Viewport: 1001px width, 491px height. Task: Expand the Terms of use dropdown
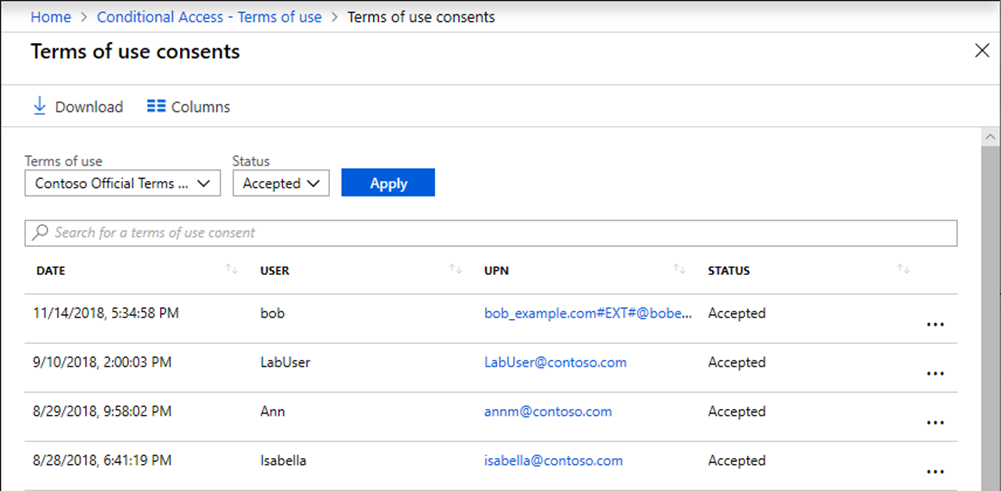click(x=123, y=183)
